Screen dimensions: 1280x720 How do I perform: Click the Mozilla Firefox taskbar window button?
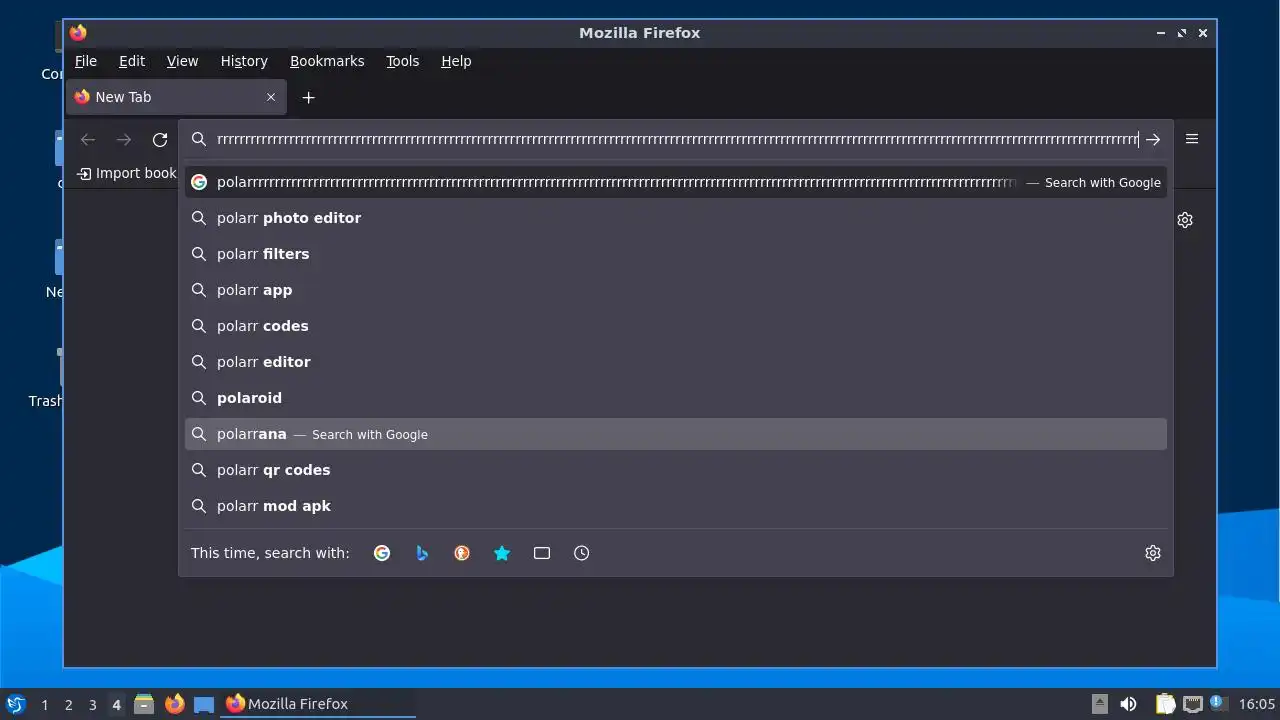(318, 704)
